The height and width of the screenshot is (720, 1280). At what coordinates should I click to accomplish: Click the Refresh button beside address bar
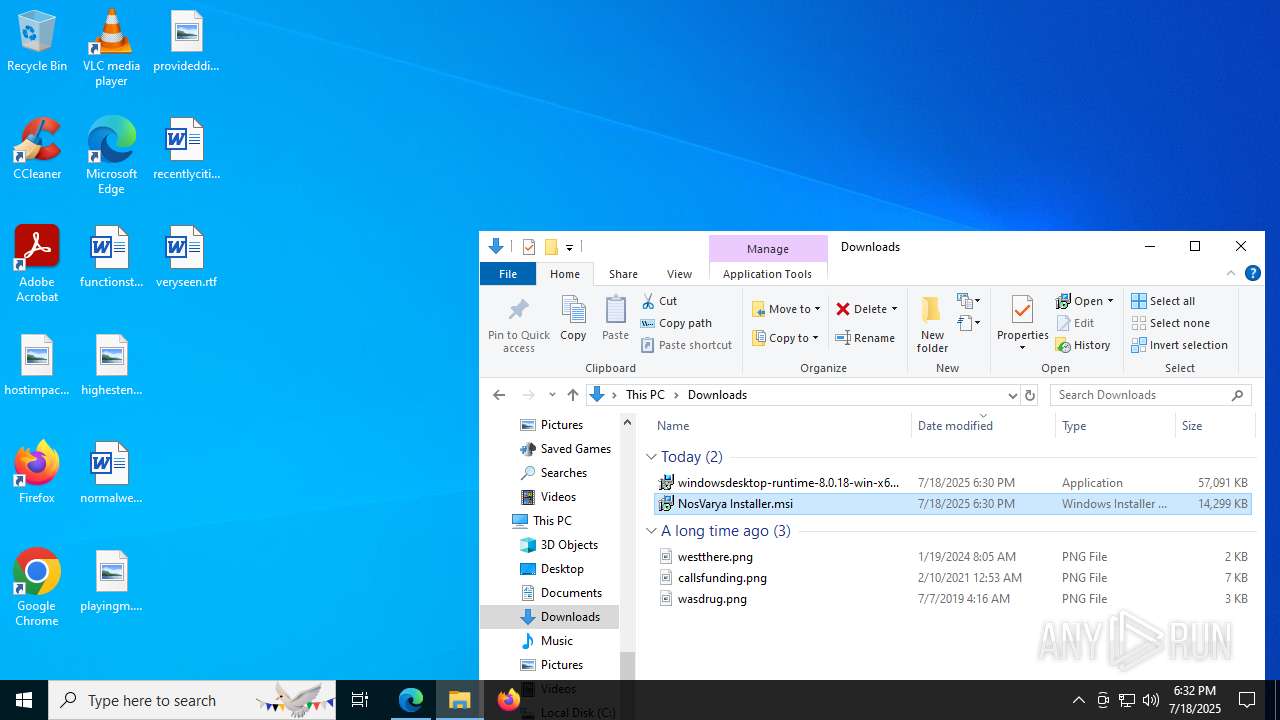(x=1029, y=395)
